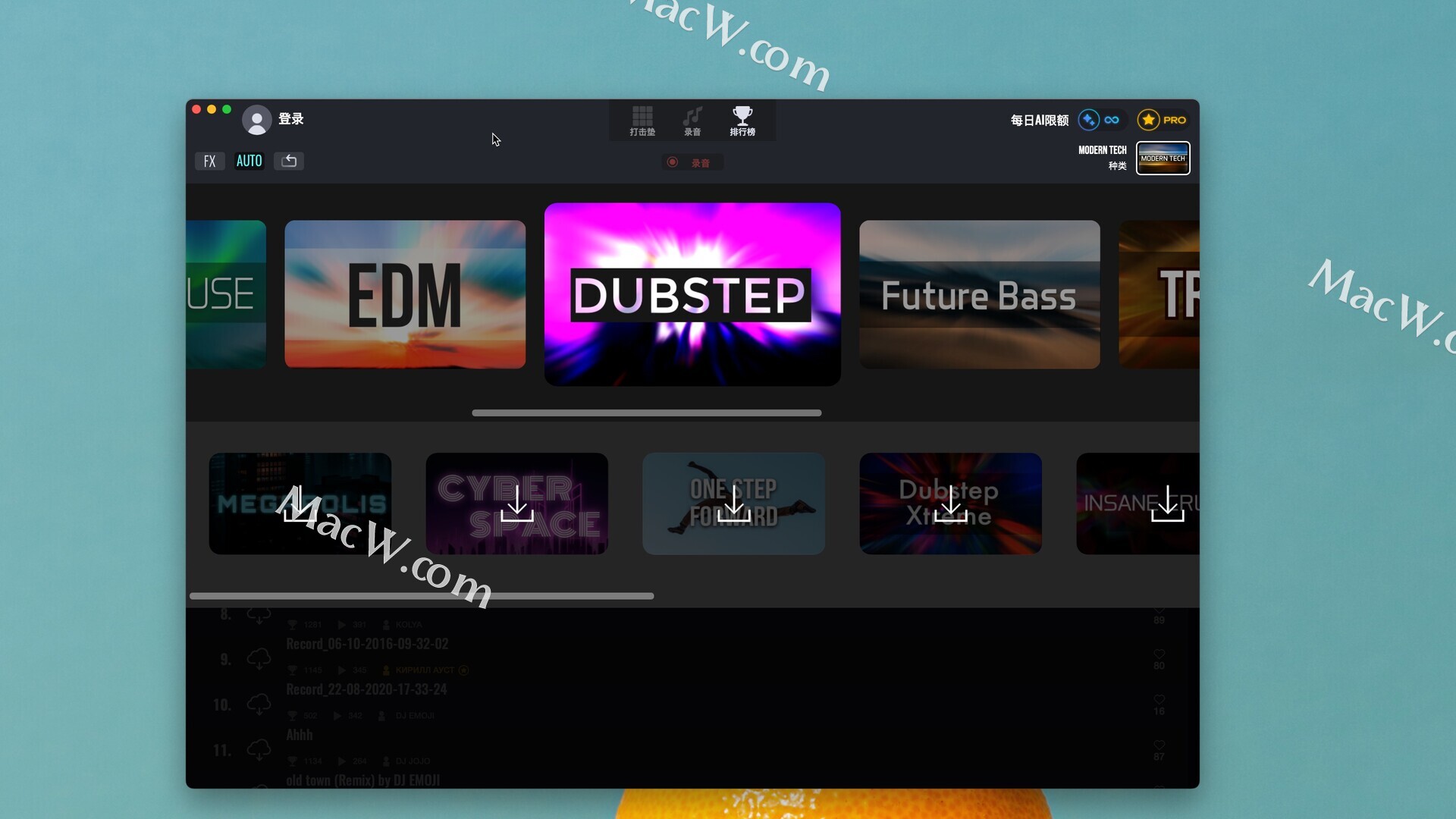This screenshot has height=819, width=1456.
Task: Open the track titled Ahhh
Action: pyautogui.click(x=299, y=735)
